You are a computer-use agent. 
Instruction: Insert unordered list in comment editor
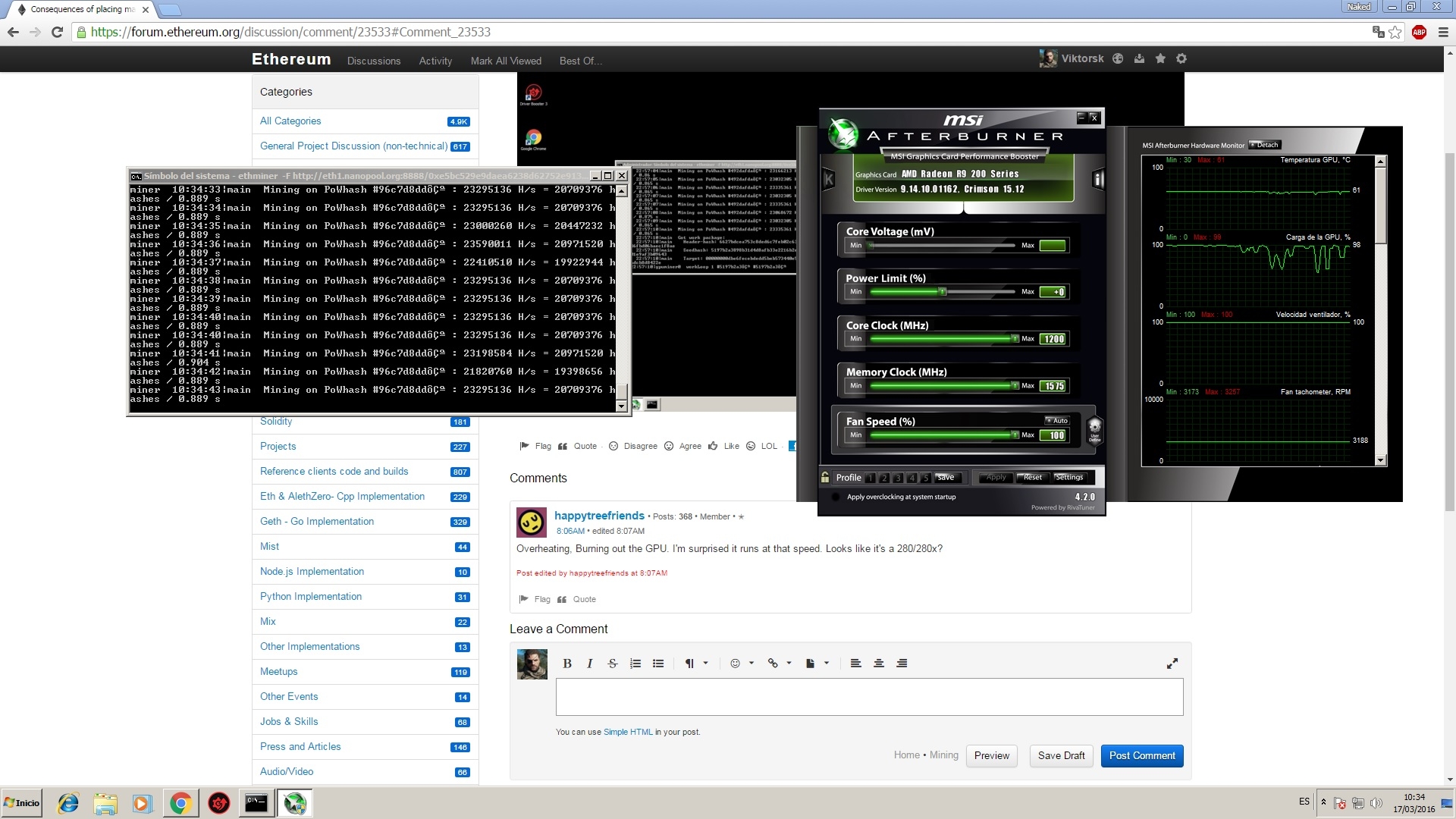[x=658, y=664]
